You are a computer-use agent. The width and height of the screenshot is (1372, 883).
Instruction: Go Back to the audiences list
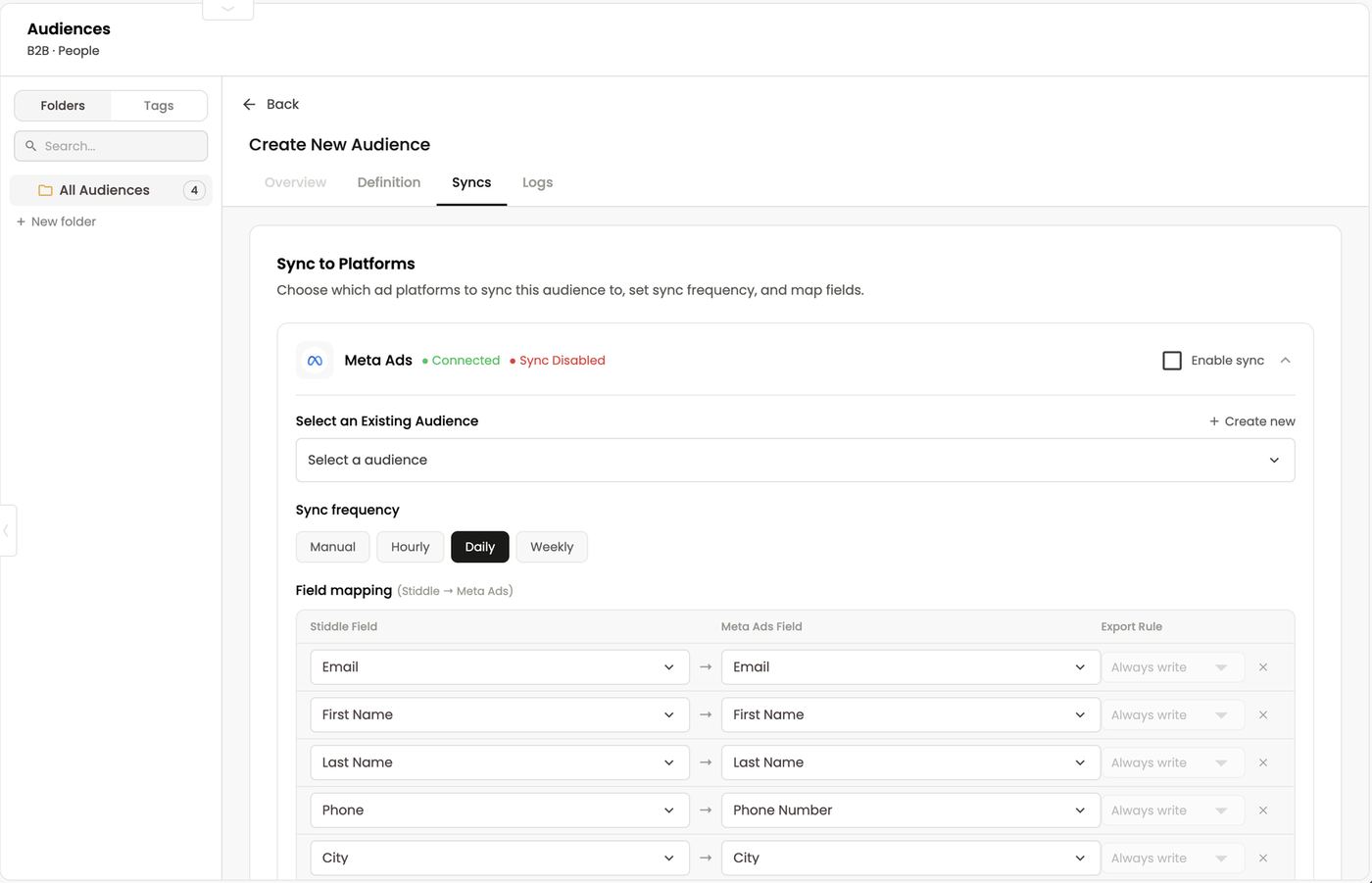point(270,104)
